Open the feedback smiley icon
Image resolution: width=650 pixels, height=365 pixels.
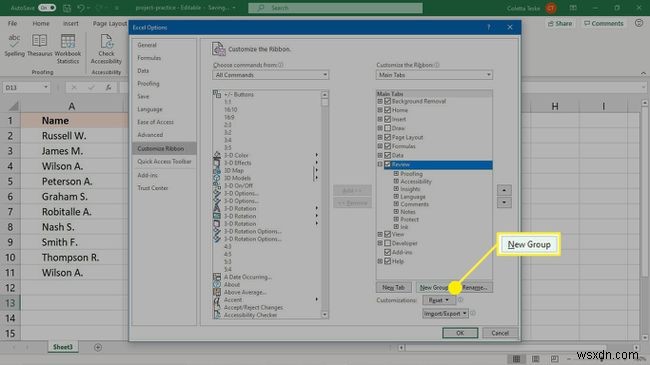click(x=639, y=23)
